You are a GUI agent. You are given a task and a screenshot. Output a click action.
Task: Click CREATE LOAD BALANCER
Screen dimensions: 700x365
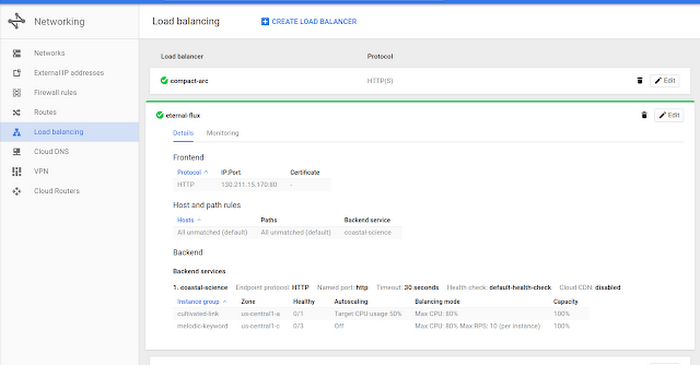[x=309, y=21]
